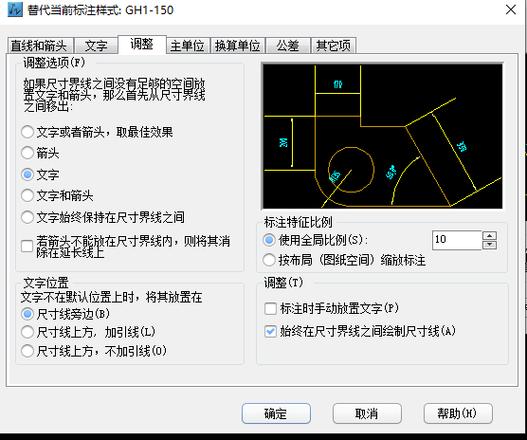This screenshot has width=527, height=440.
Task: Select the 调整 tab
Action: [142, 44]
